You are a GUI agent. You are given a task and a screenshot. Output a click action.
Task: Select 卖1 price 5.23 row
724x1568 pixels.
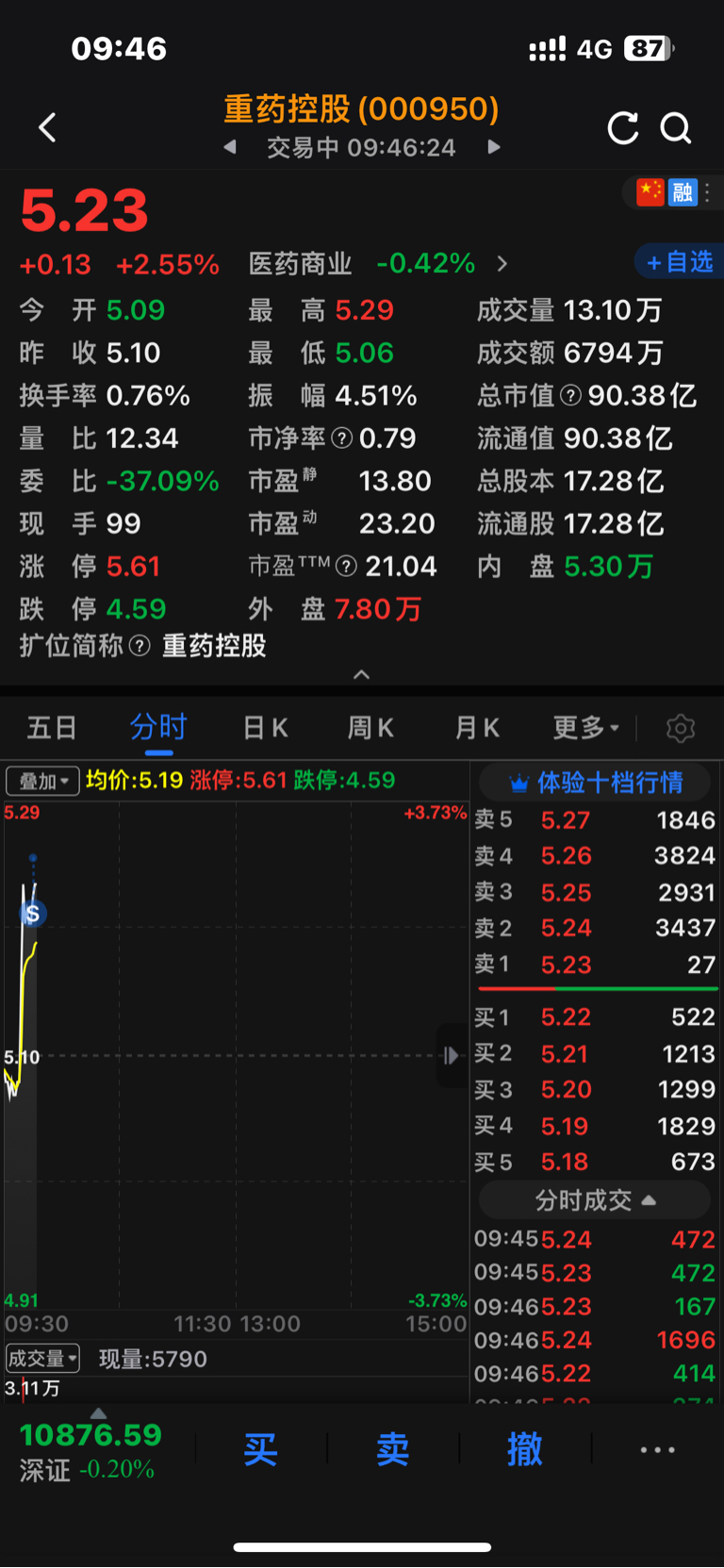tap(595, 965)
